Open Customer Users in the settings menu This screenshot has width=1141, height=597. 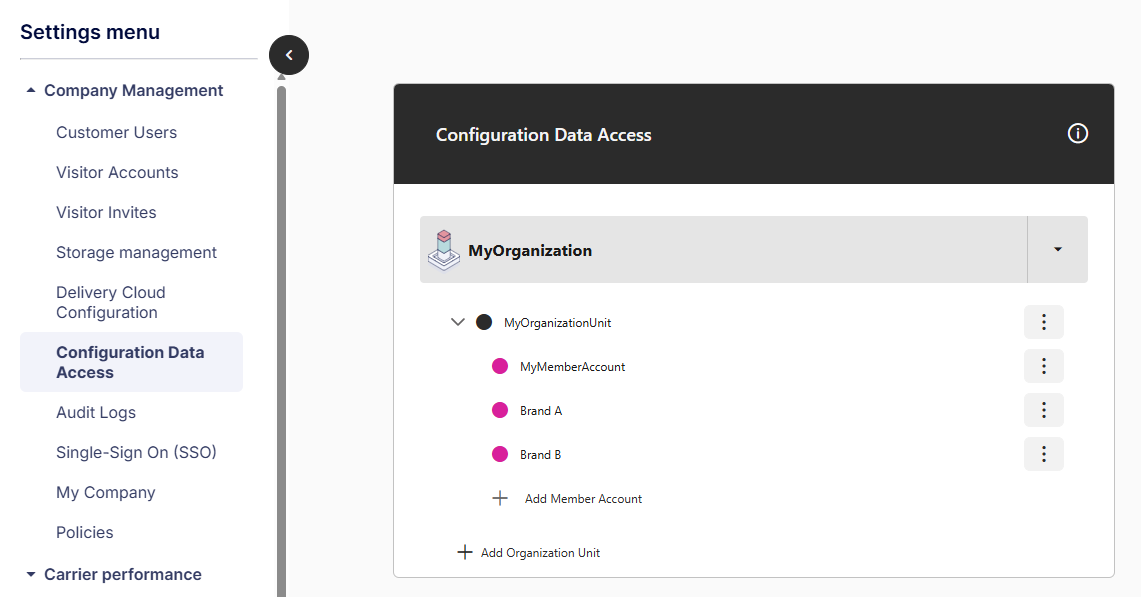click(x=116, y=132)
